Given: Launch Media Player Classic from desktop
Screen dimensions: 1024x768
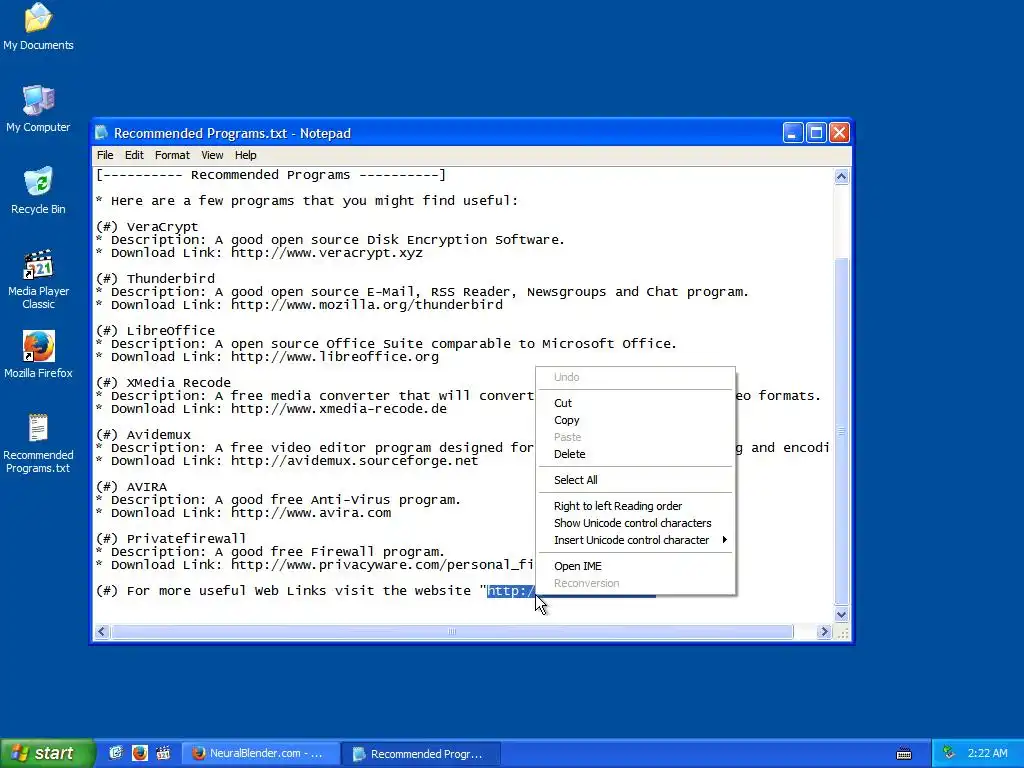Looking at the screenshot, I should click(x=38, y=279).
